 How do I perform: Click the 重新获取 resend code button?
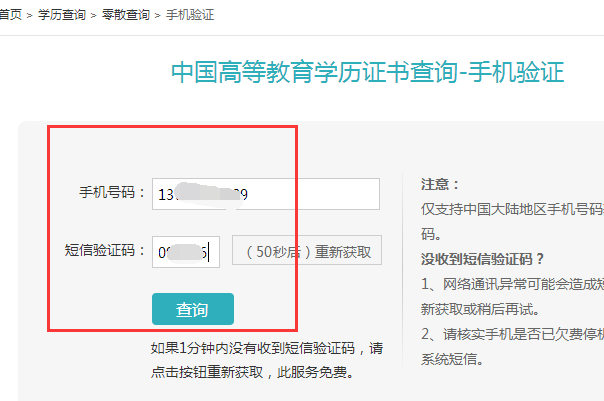tap(307, 250)
